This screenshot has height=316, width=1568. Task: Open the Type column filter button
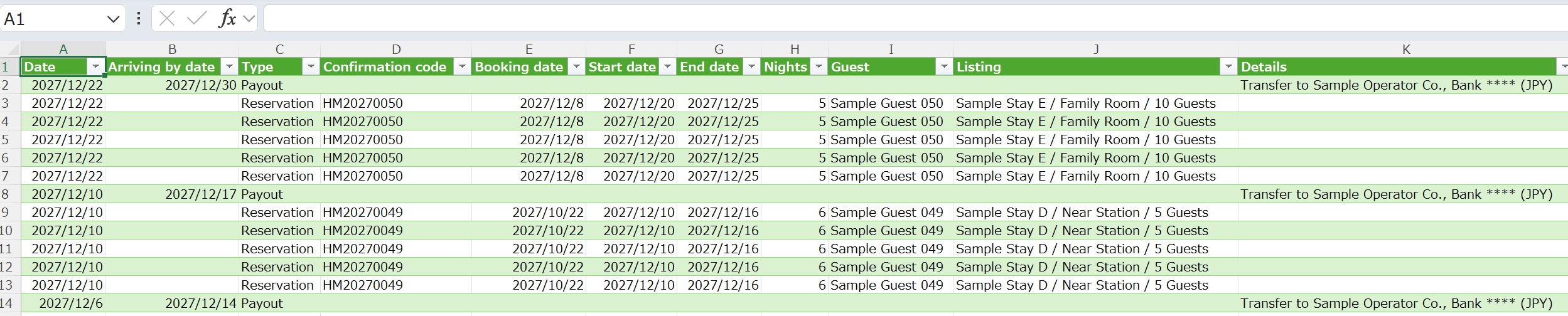pos(311,66)
